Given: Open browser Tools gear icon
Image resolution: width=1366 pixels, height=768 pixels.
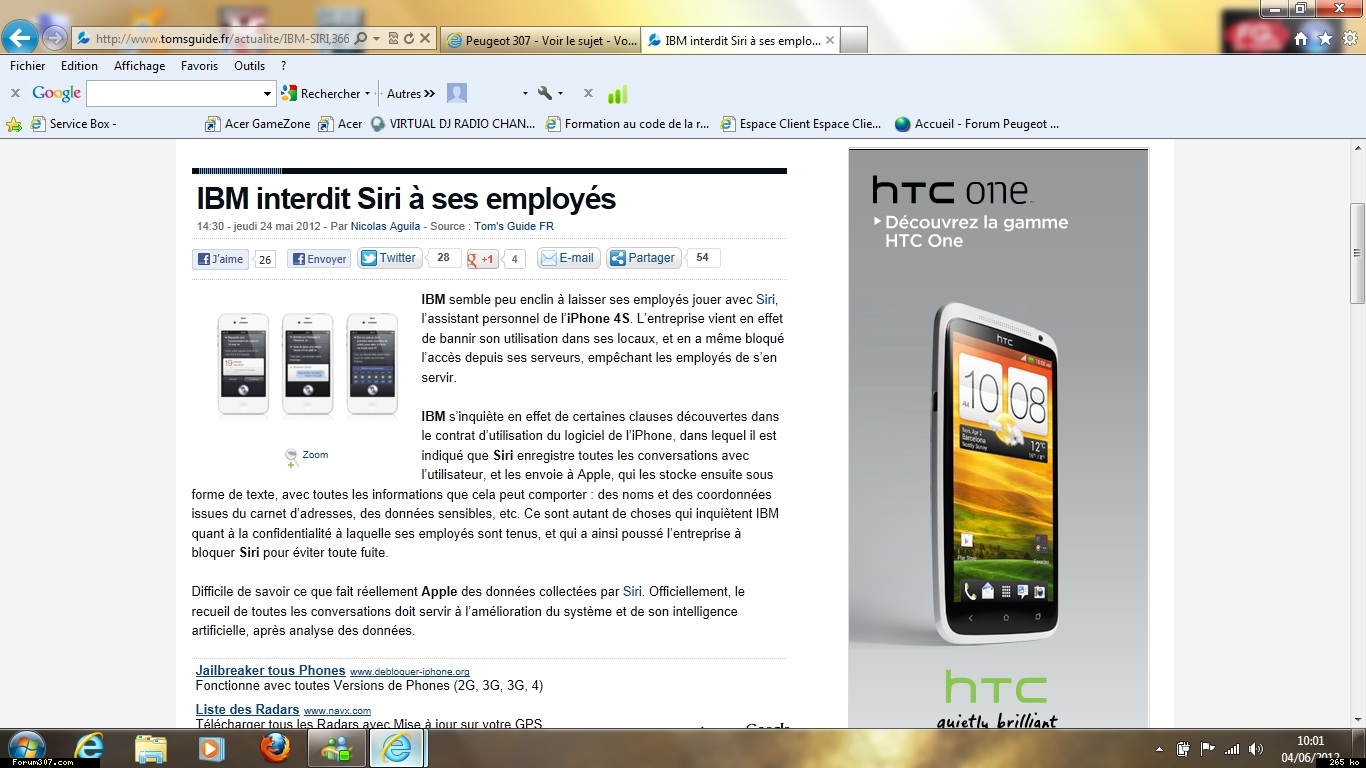Looking at the screenshot, I should [x=1350, y=39].
